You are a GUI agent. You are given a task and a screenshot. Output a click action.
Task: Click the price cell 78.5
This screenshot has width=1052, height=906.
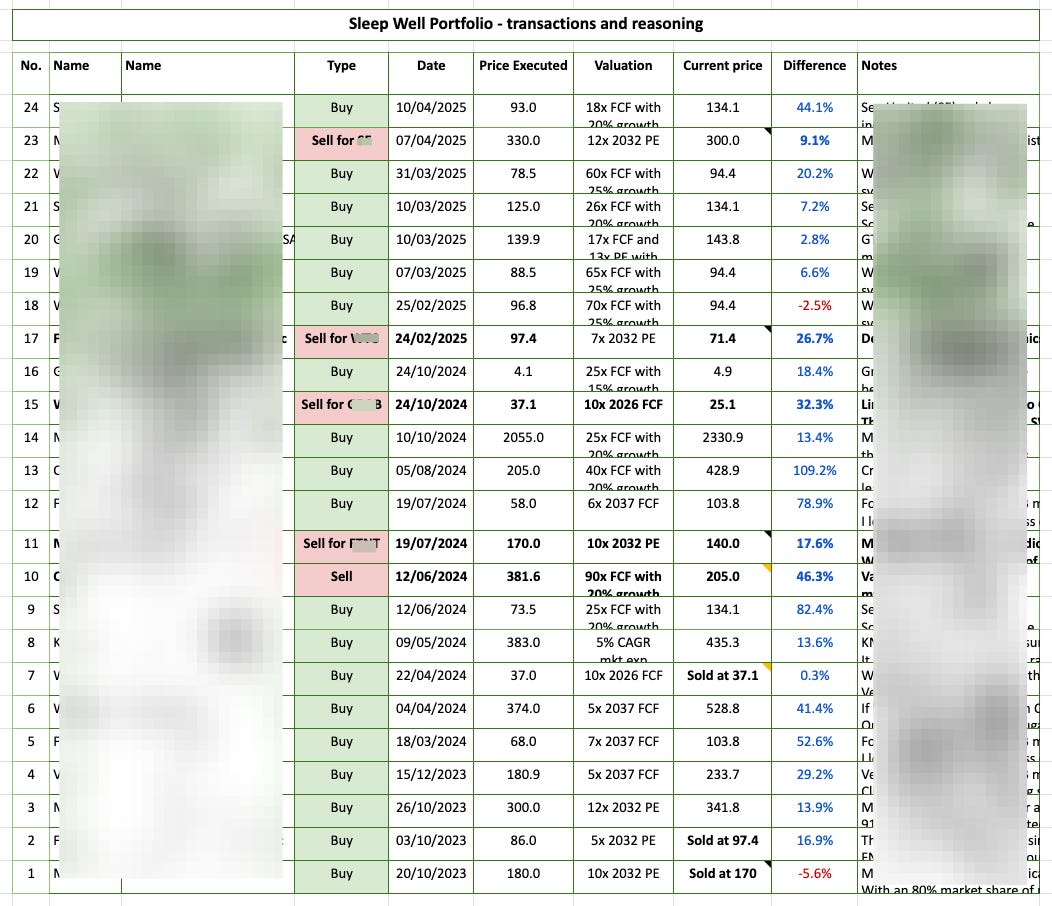523,177
